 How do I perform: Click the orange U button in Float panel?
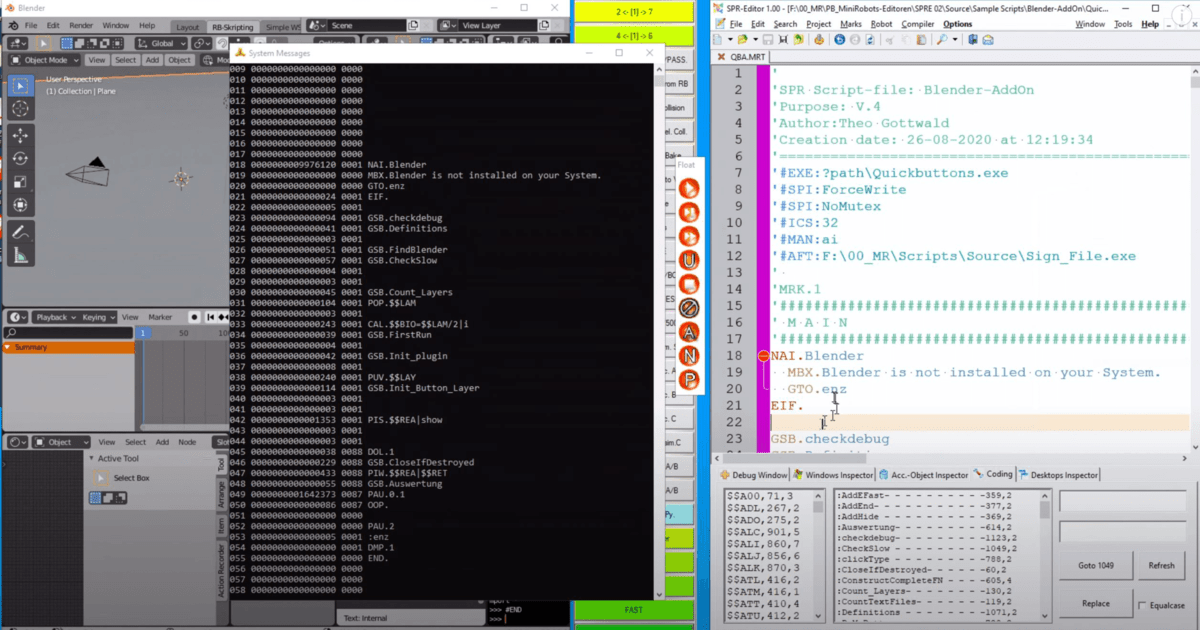[x=688, y=260]
